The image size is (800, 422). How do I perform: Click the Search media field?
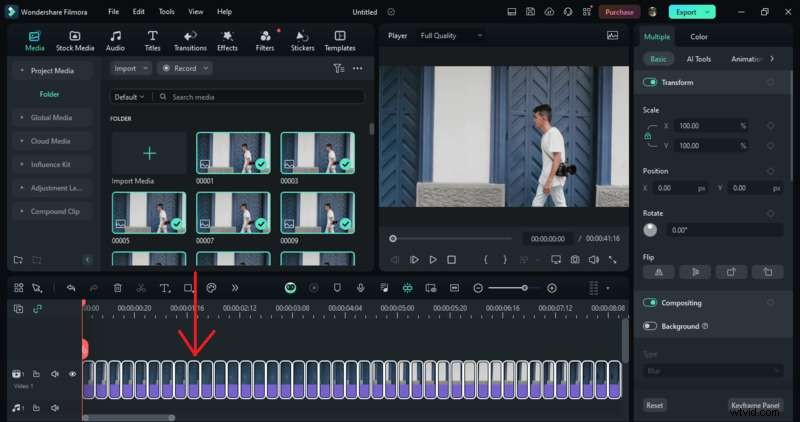coord(261,96)
